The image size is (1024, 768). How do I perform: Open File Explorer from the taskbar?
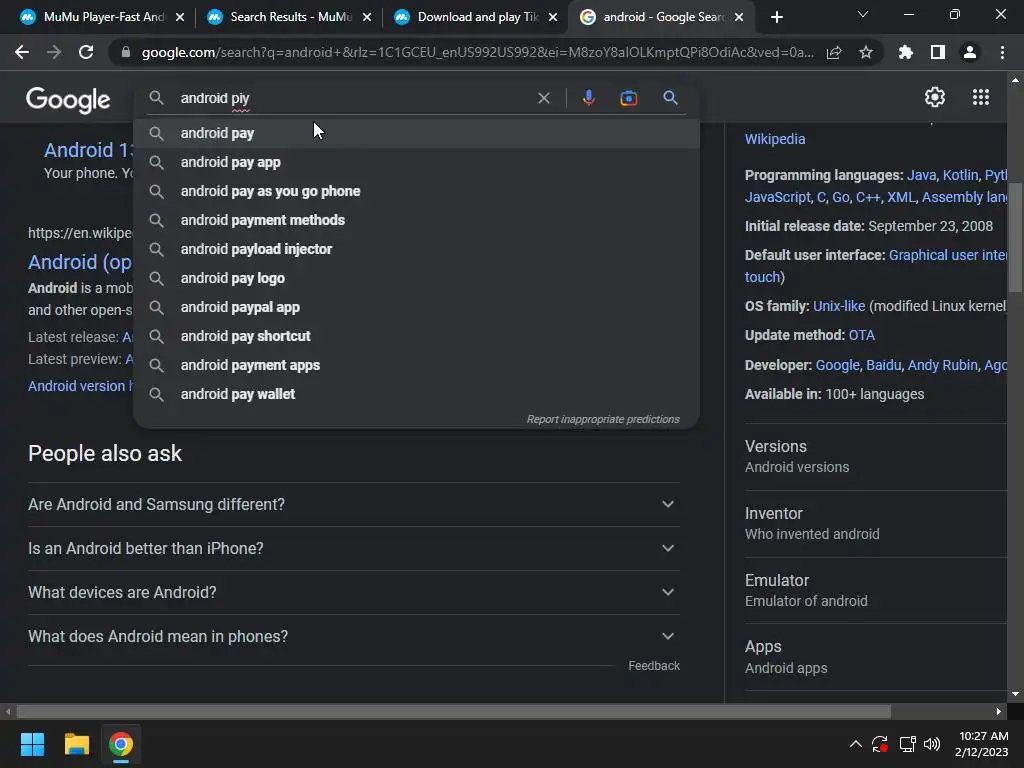coord(76,744)
